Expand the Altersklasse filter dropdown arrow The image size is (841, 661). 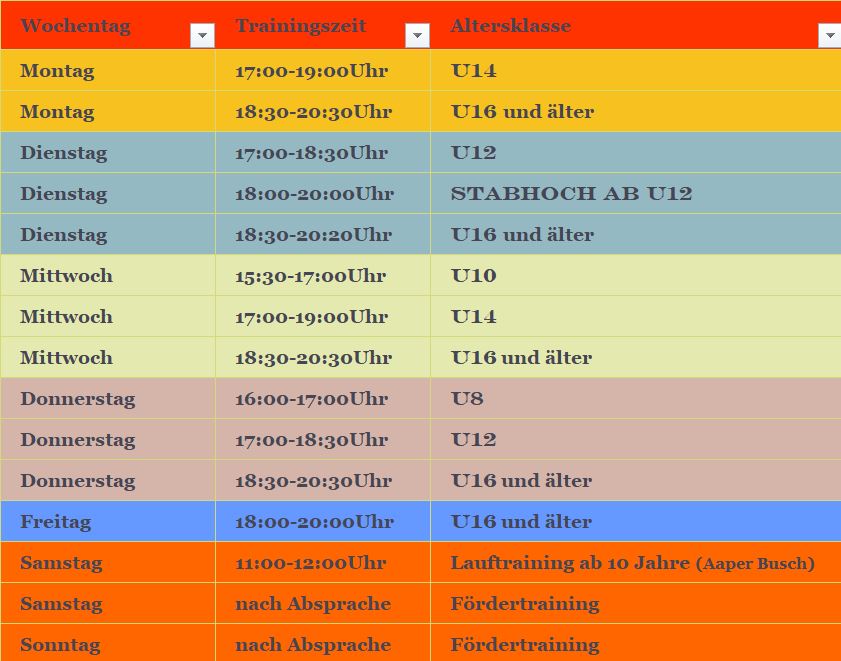coord(829,36)
